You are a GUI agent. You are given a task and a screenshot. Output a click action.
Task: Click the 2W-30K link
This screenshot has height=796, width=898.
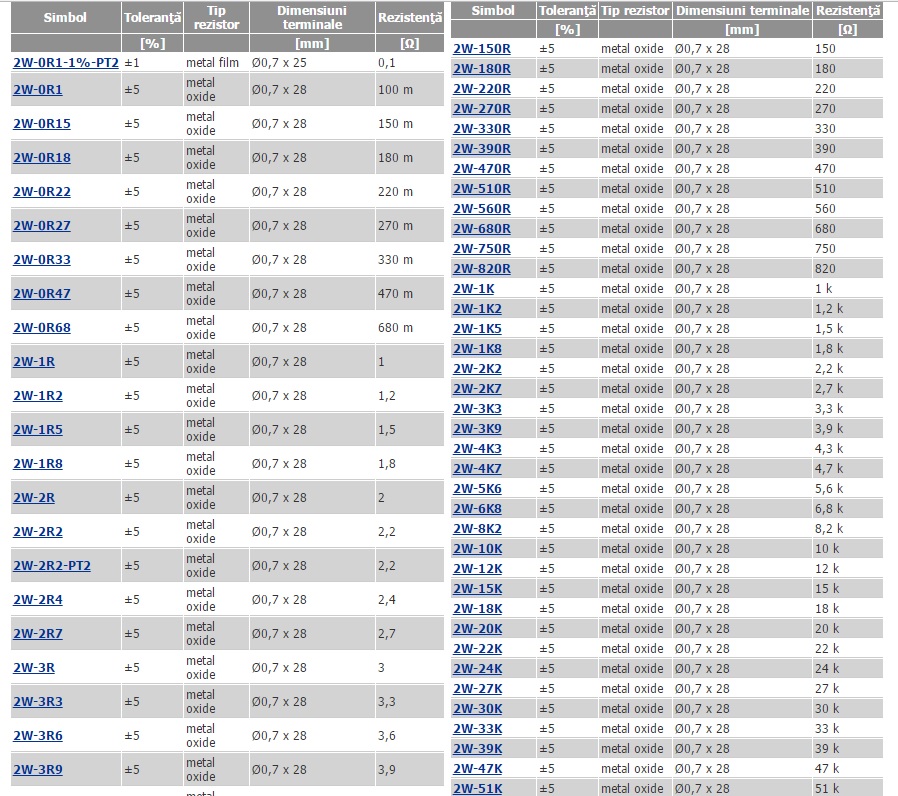pyautogui.click(x=478, y=710)
